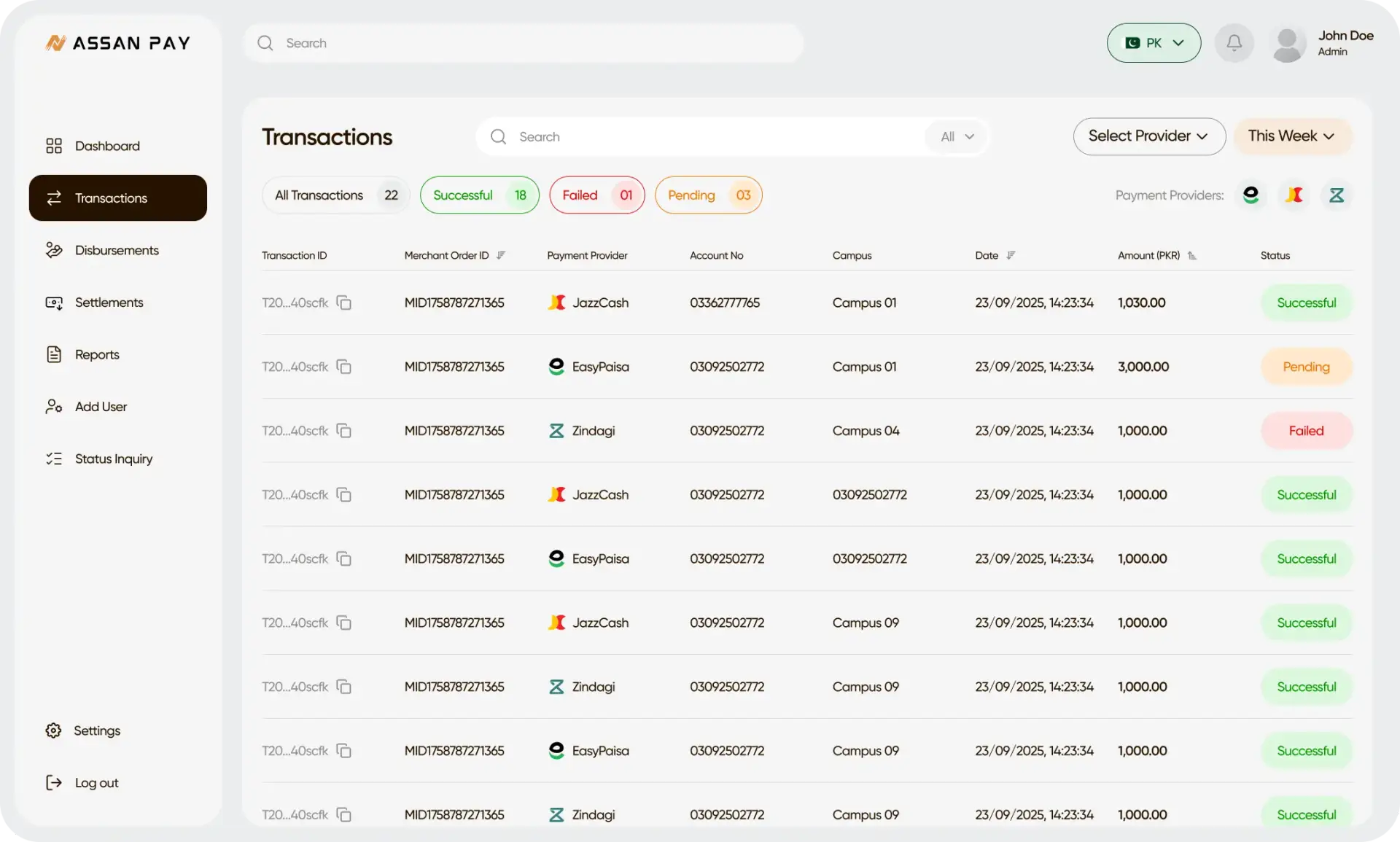The image size is (1400, 842).
Task: Filter by EasyPaisa provider icon
Action: [1251, 195]
